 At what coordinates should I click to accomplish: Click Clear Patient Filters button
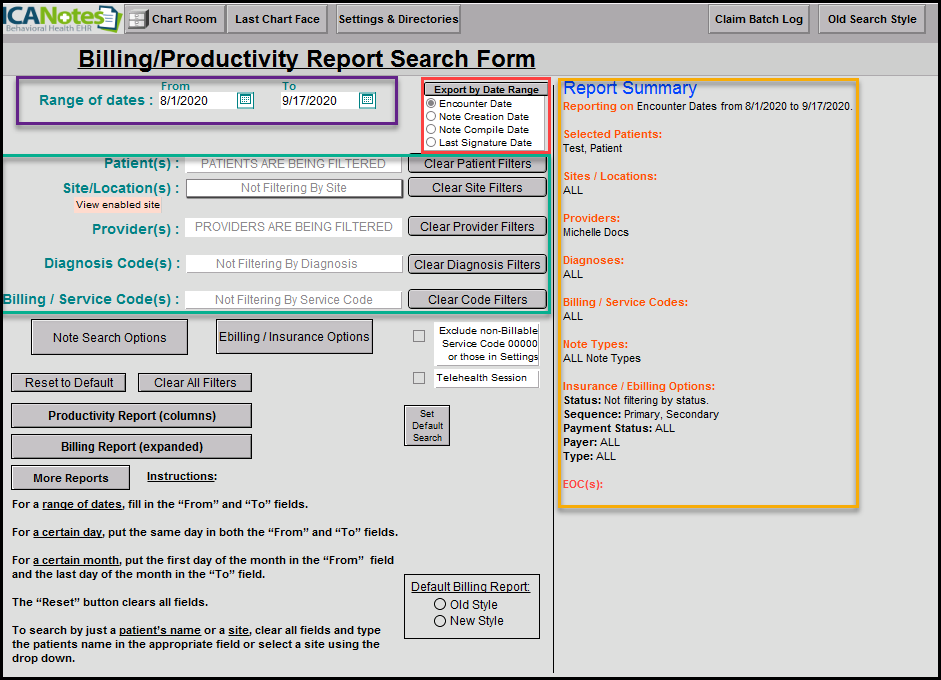[477, 164]
